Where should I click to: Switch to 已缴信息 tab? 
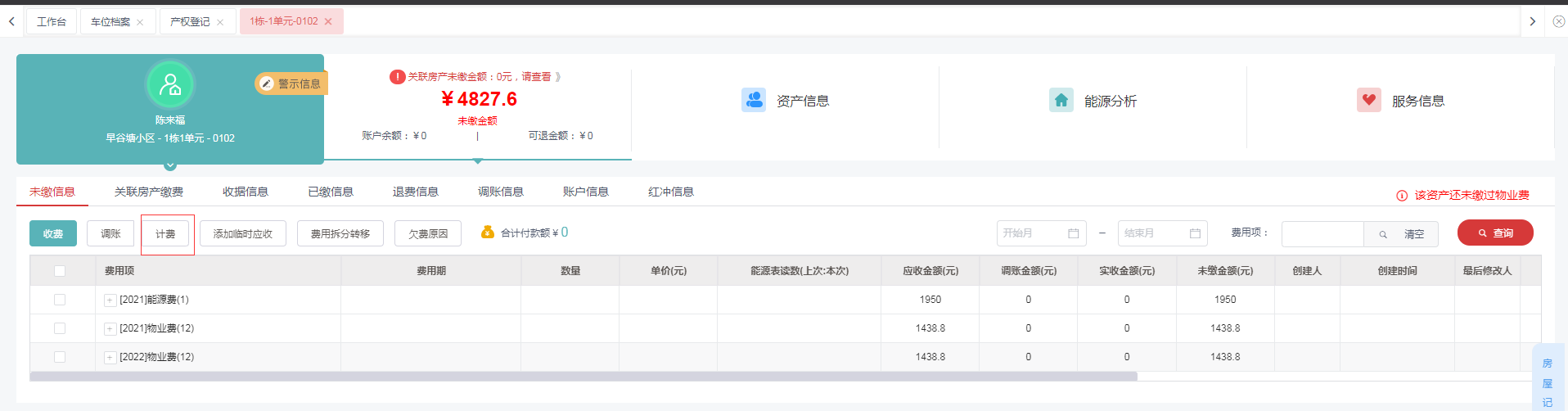pyautogui.click(x=331, y=192)
